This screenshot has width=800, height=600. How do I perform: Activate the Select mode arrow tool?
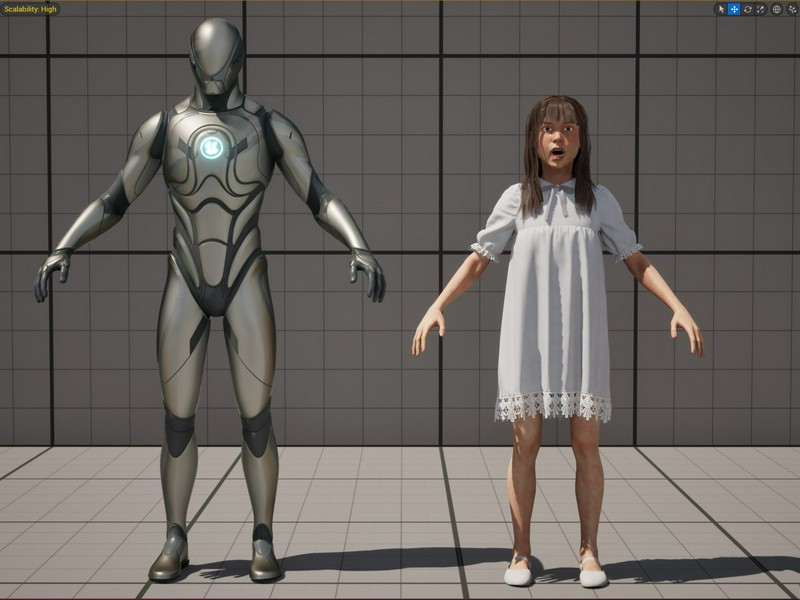click(721, 9)
